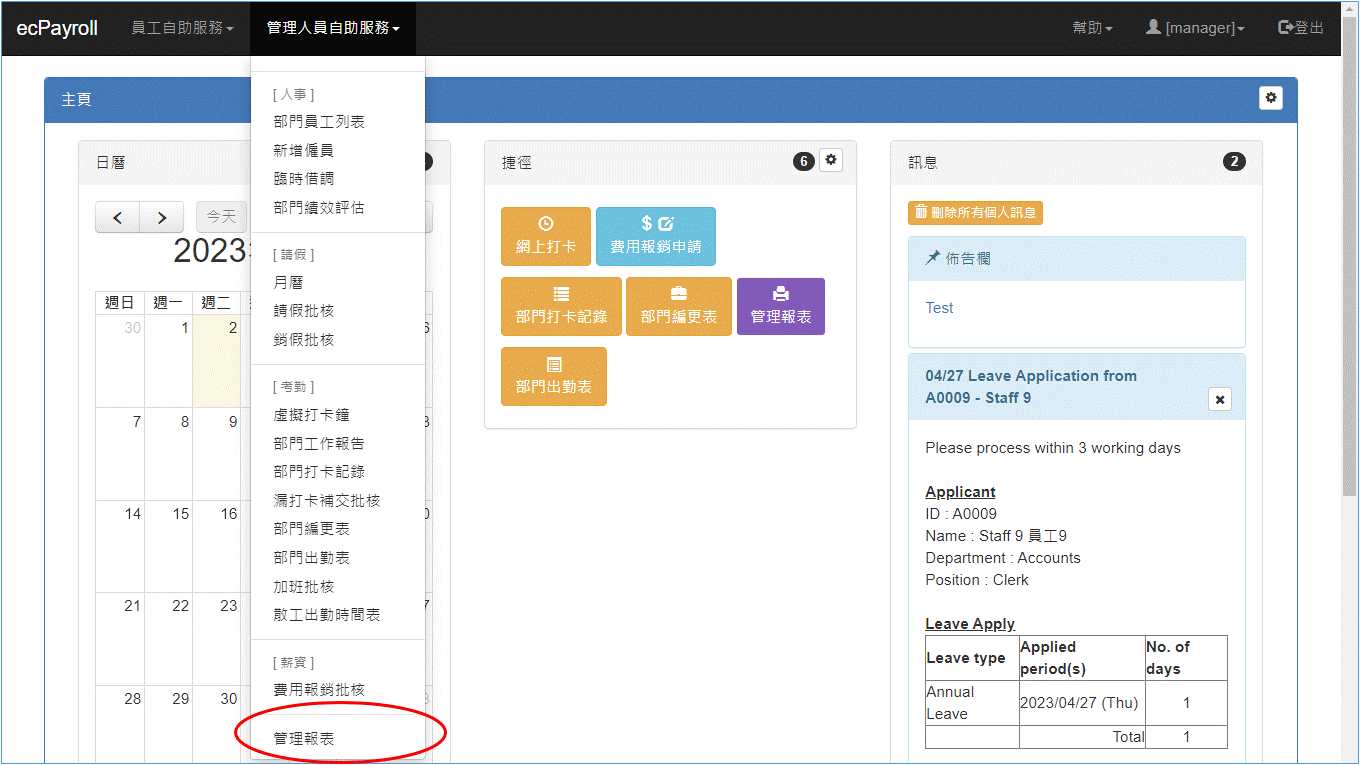This screenshot has width=1360, height=765.
Task: Click the shortcuts count badge 6
Action: point(804,162)
